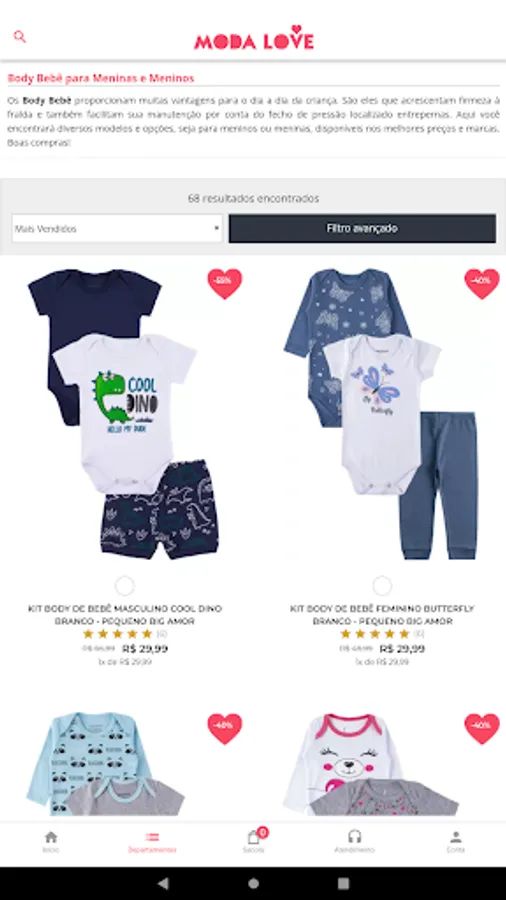Expand the Mais Vendidos sort dropdown
506x900 pixels.
click(117, 228)
